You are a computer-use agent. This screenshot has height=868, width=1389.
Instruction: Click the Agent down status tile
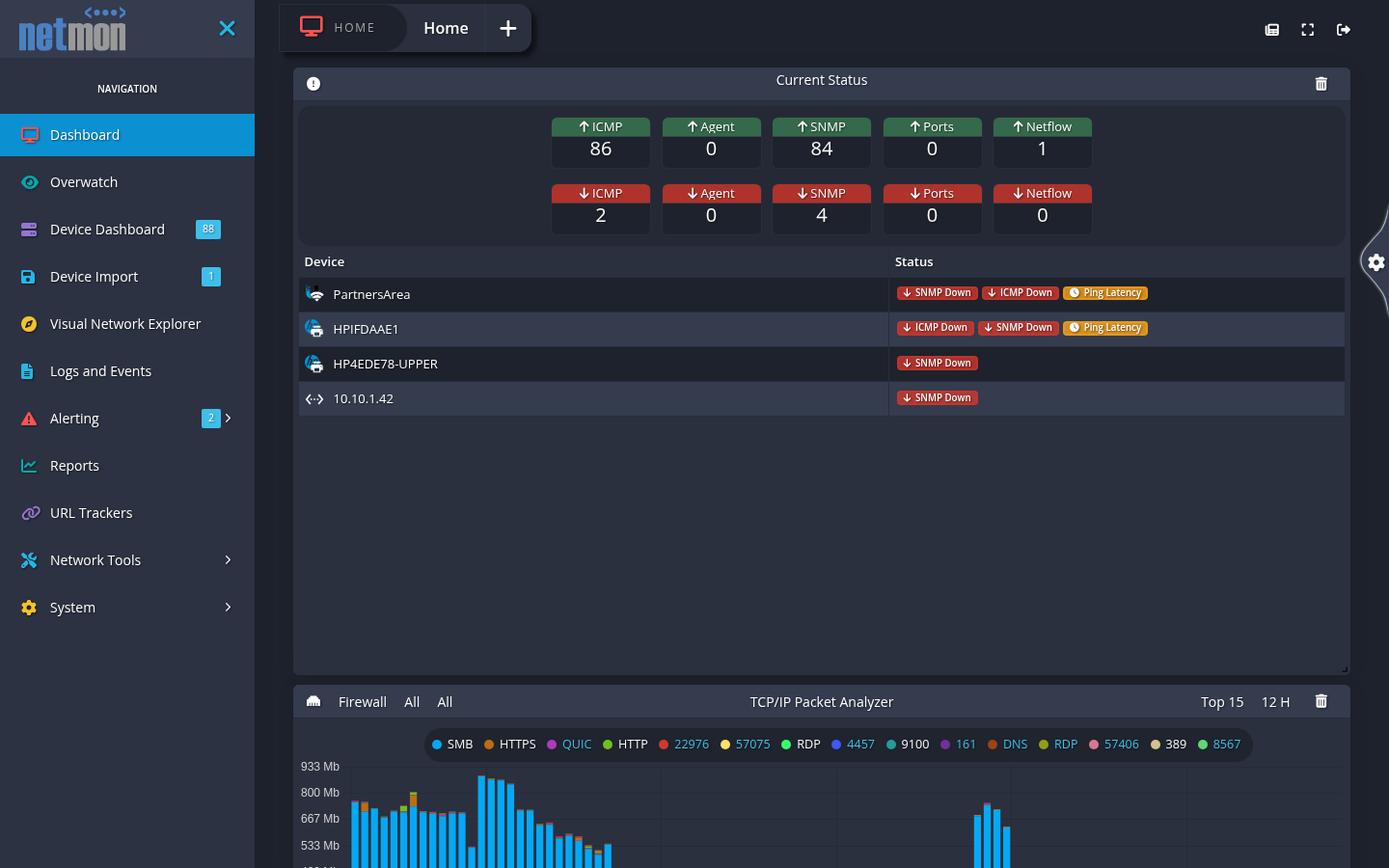tap(711, 208)
